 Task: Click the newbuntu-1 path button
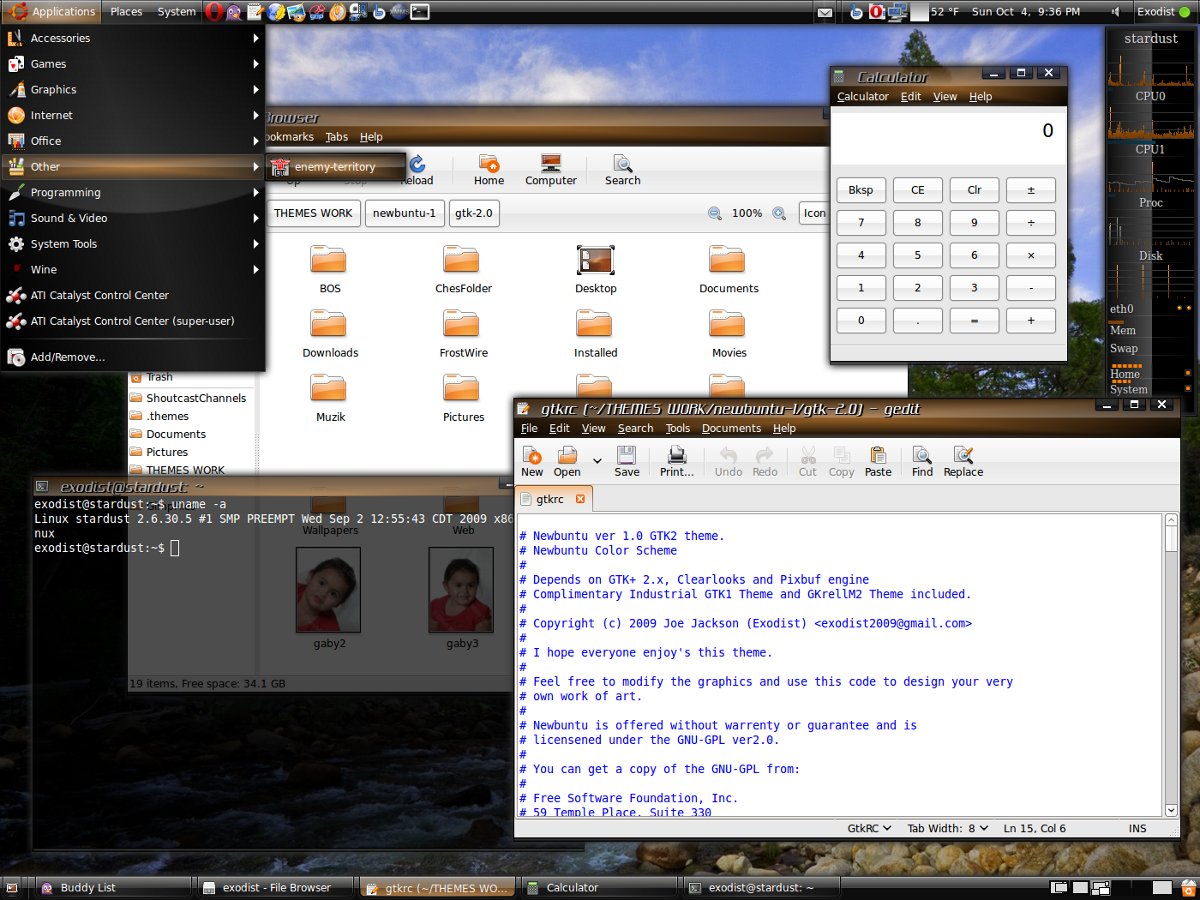pos(405,213)
